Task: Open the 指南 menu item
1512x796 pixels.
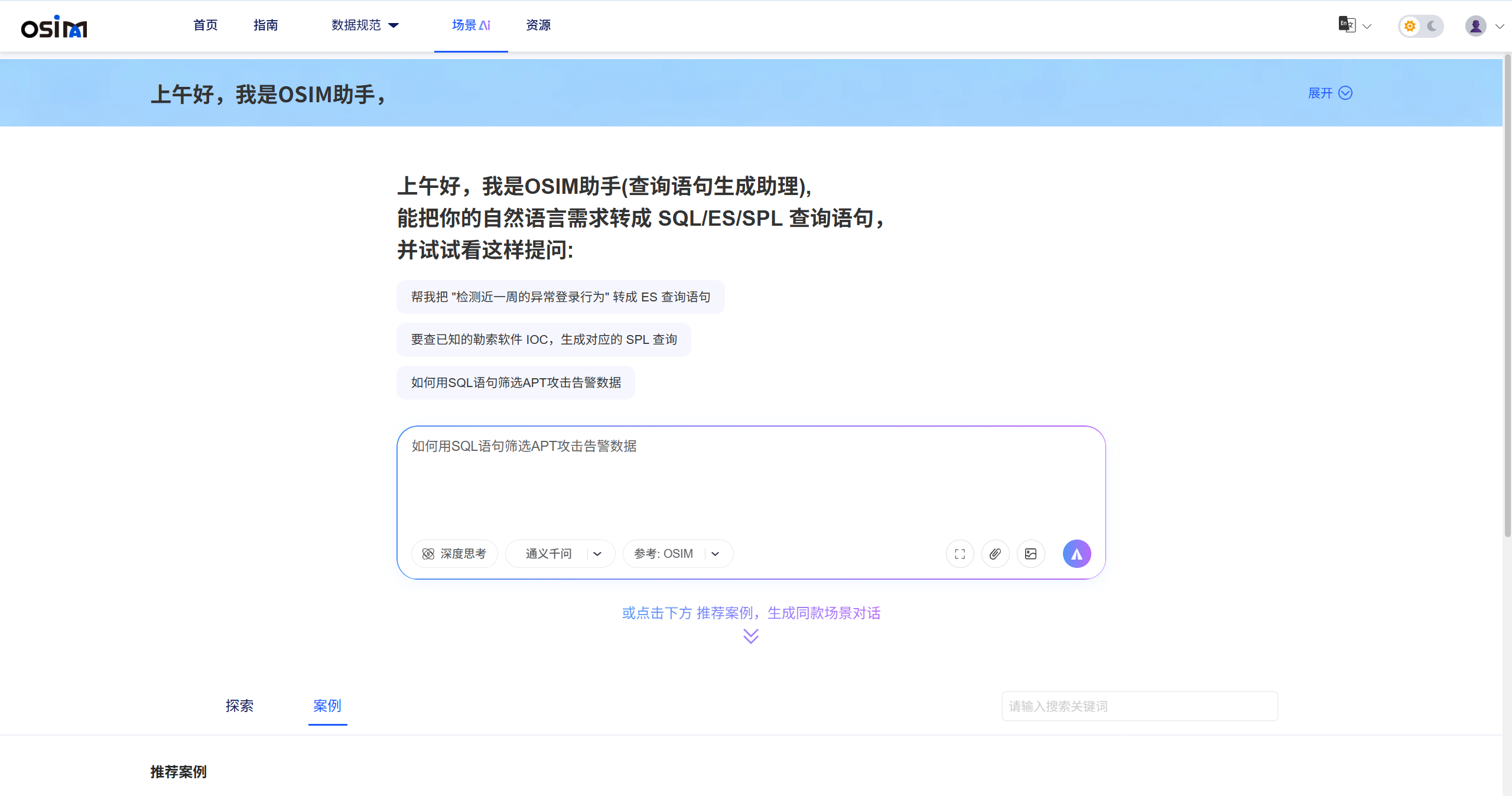Action: click(x=266, y=25)
